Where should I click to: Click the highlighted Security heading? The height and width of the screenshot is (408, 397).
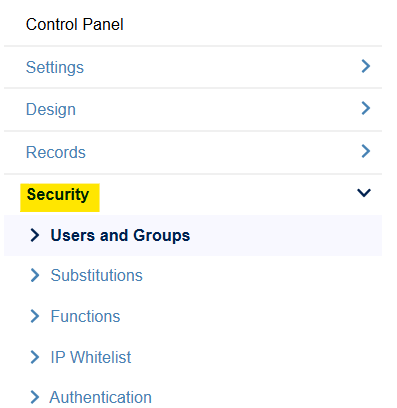point(58,194)
